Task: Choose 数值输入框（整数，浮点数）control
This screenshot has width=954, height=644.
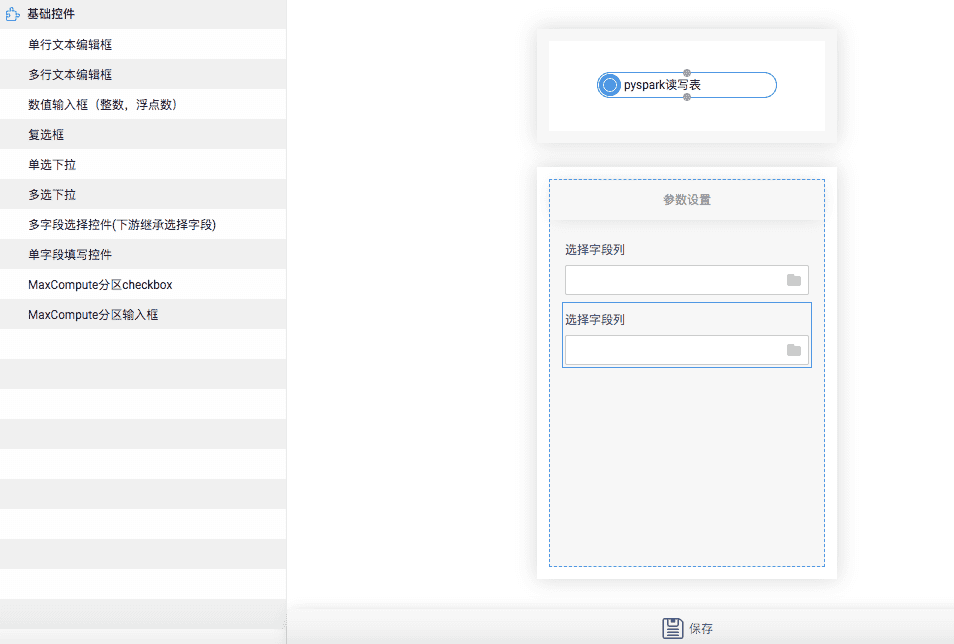Action: (143, 104)
